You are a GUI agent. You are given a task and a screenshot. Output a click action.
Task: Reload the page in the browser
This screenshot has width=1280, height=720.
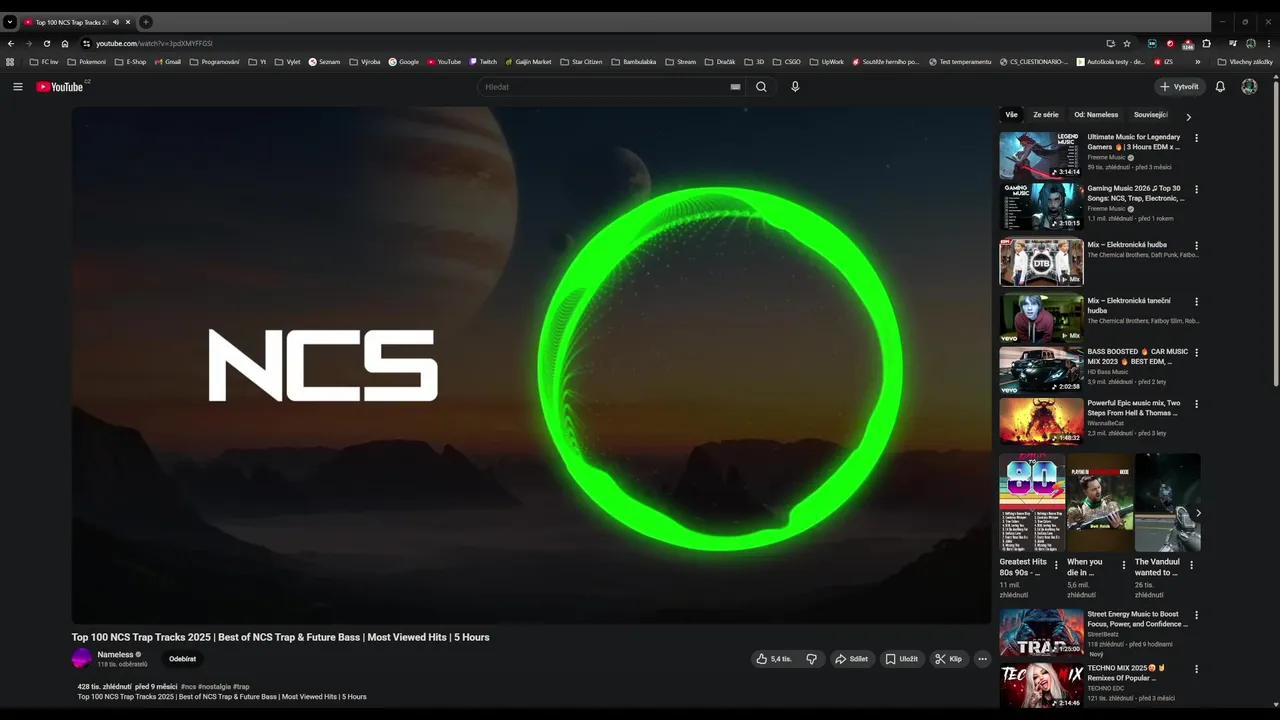[x=46, y=43]
